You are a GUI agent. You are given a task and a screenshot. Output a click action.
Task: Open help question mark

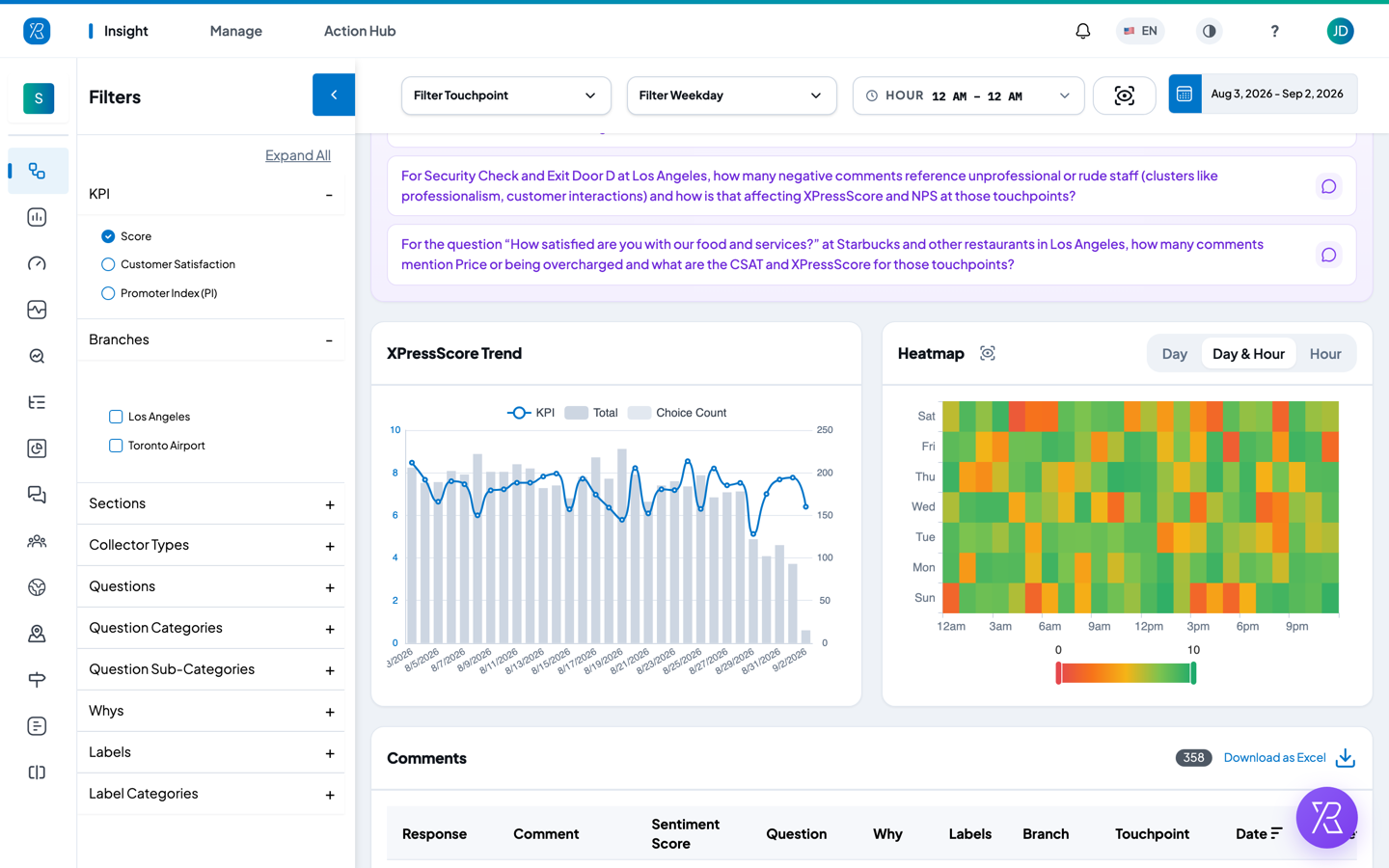point(1274,31)
